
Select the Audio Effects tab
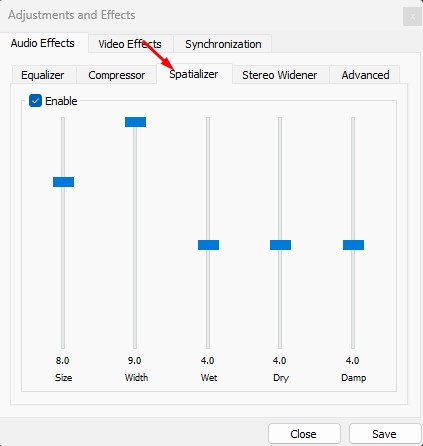43,43
